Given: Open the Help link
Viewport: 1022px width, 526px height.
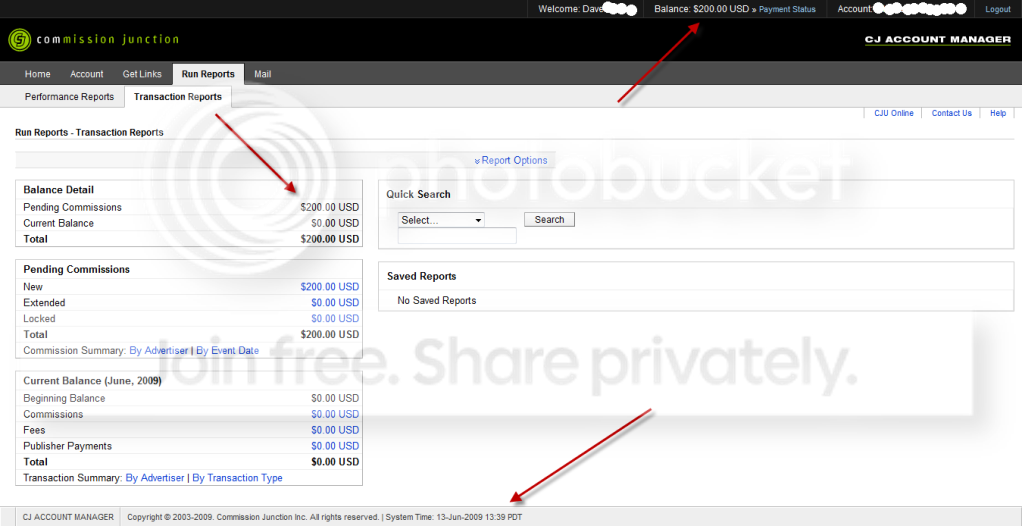Looking at the screenshot, I should click(x=998, y=113).
